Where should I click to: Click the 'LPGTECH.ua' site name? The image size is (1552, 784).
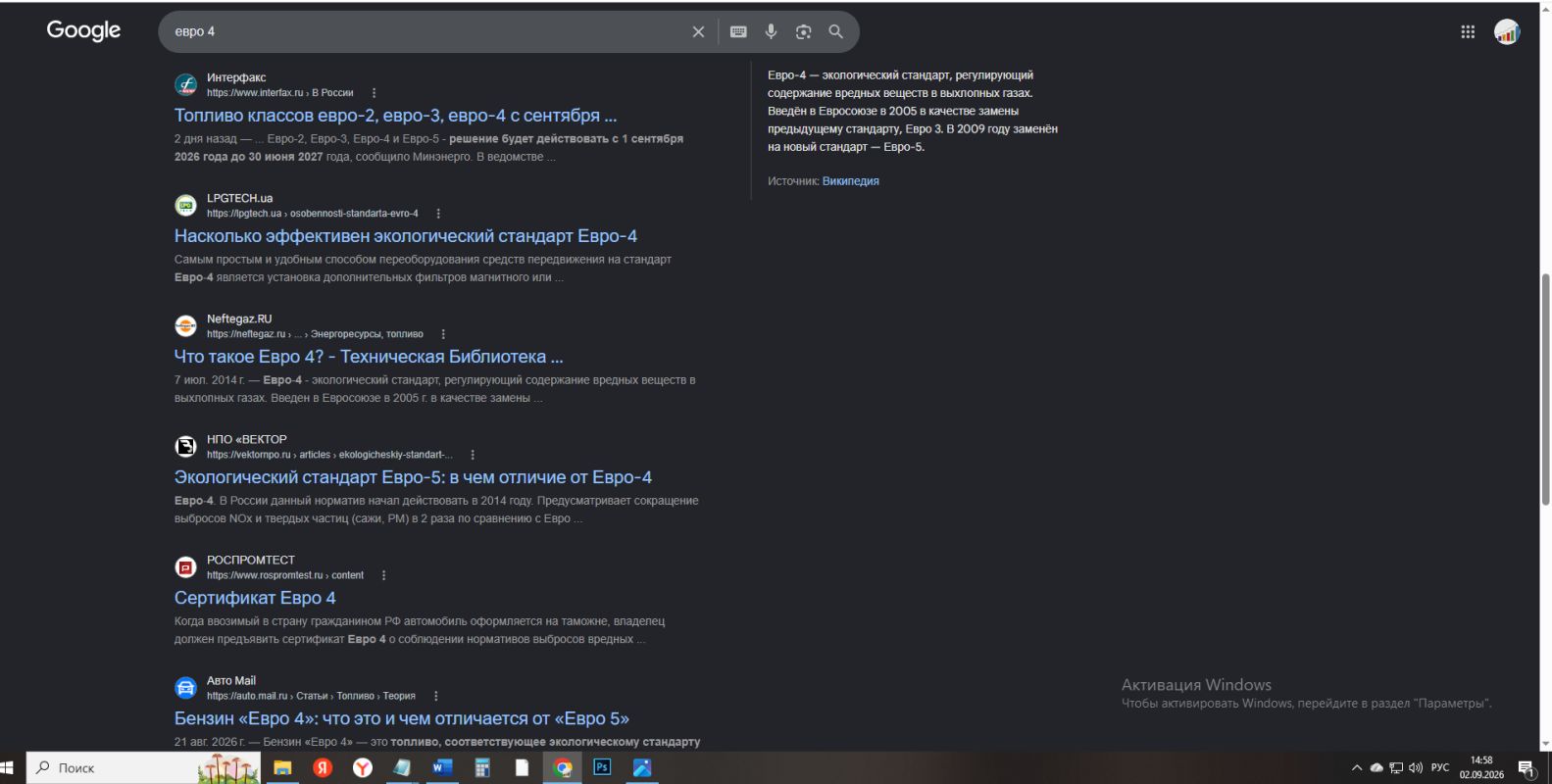click(x=240, y=198)
